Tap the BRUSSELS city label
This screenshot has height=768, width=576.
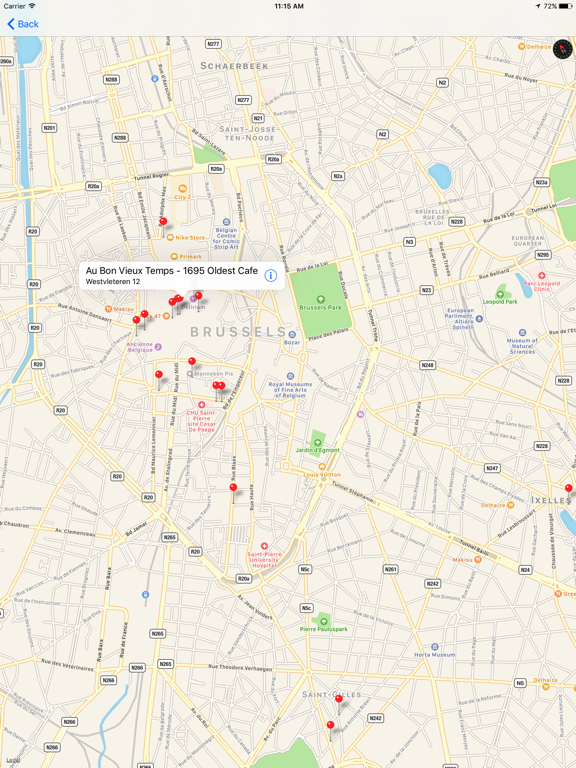(x=238, y=332)
